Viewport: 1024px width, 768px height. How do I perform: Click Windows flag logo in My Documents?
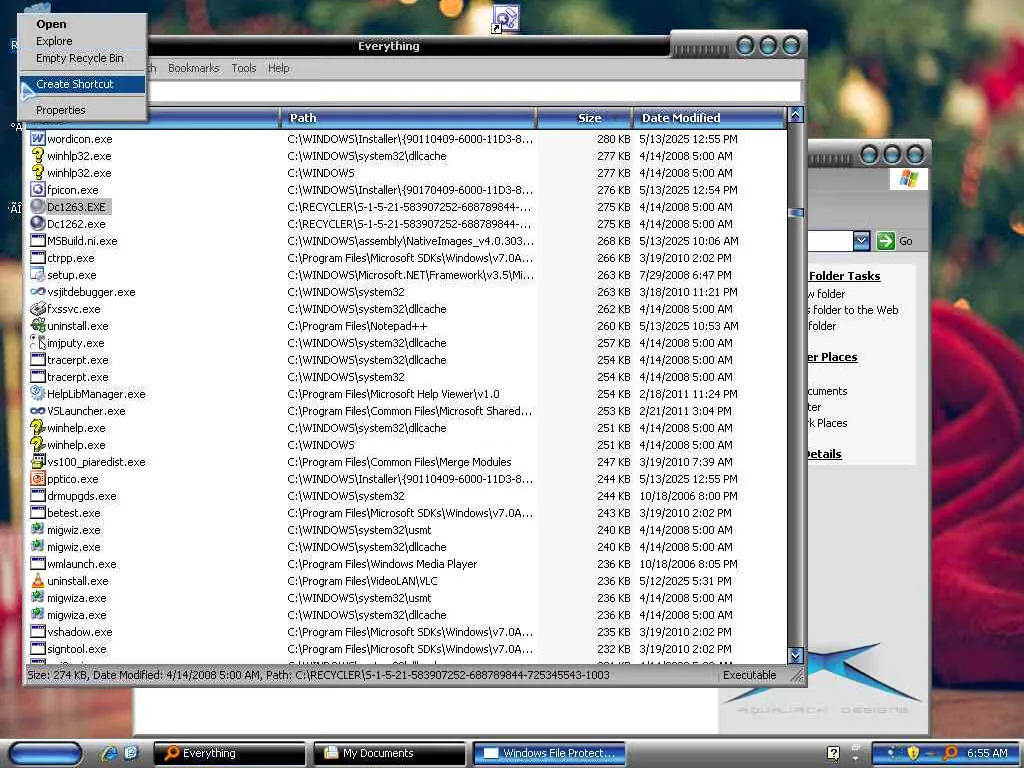point(908,178)
